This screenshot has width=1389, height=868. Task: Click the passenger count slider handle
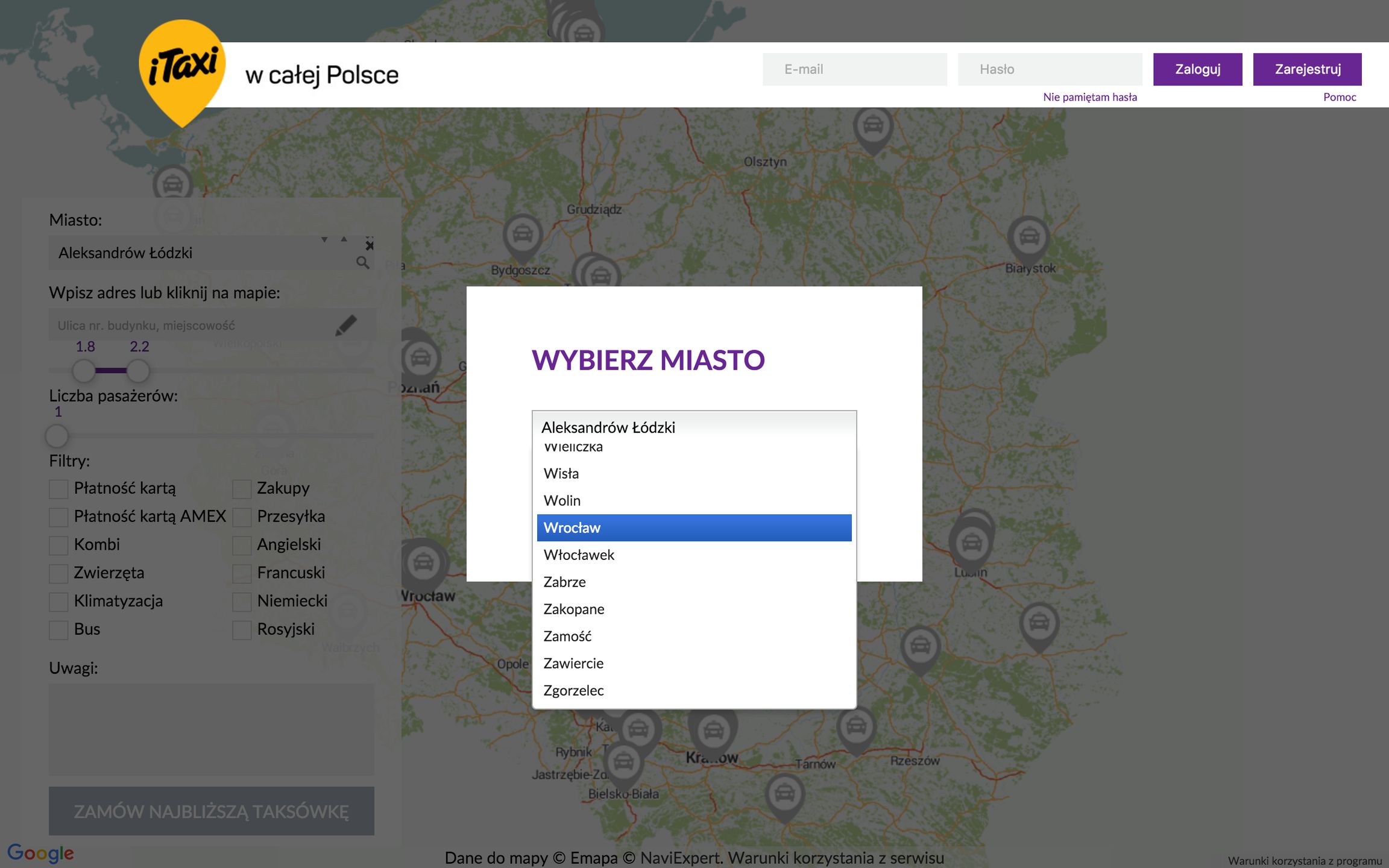(x=57, y=435)
